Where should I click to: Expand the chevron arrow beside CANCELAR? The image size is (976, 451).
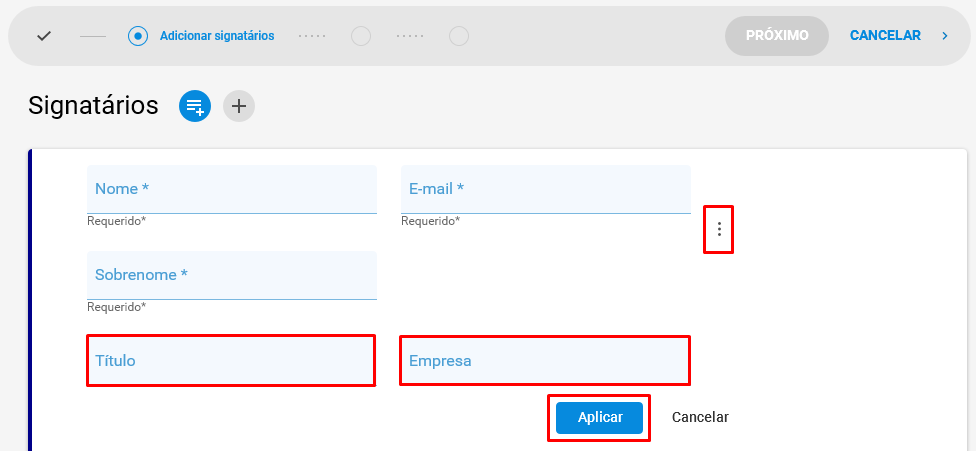pyautogui.click(x=945, y=36)
